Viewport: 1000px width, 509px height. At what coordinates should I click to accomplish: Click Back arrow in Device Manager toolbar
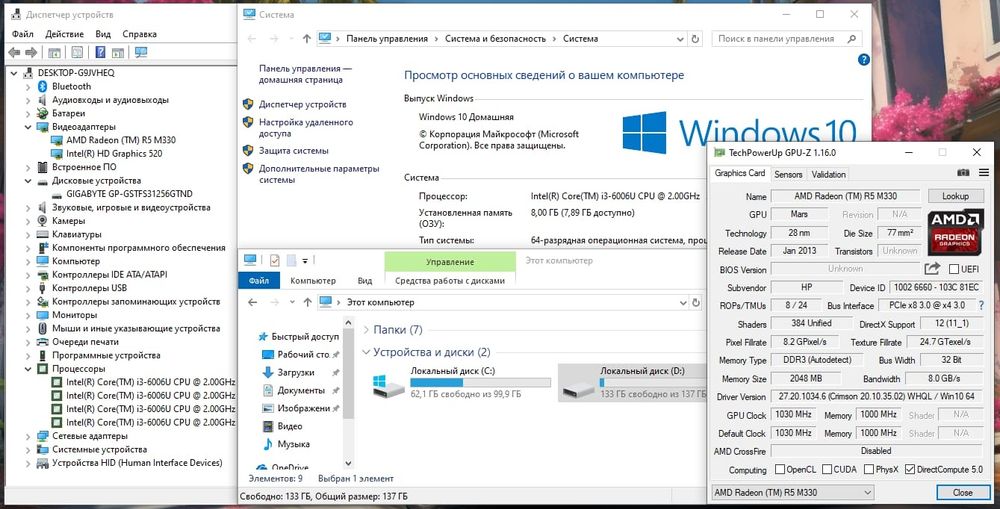[15, 52]
